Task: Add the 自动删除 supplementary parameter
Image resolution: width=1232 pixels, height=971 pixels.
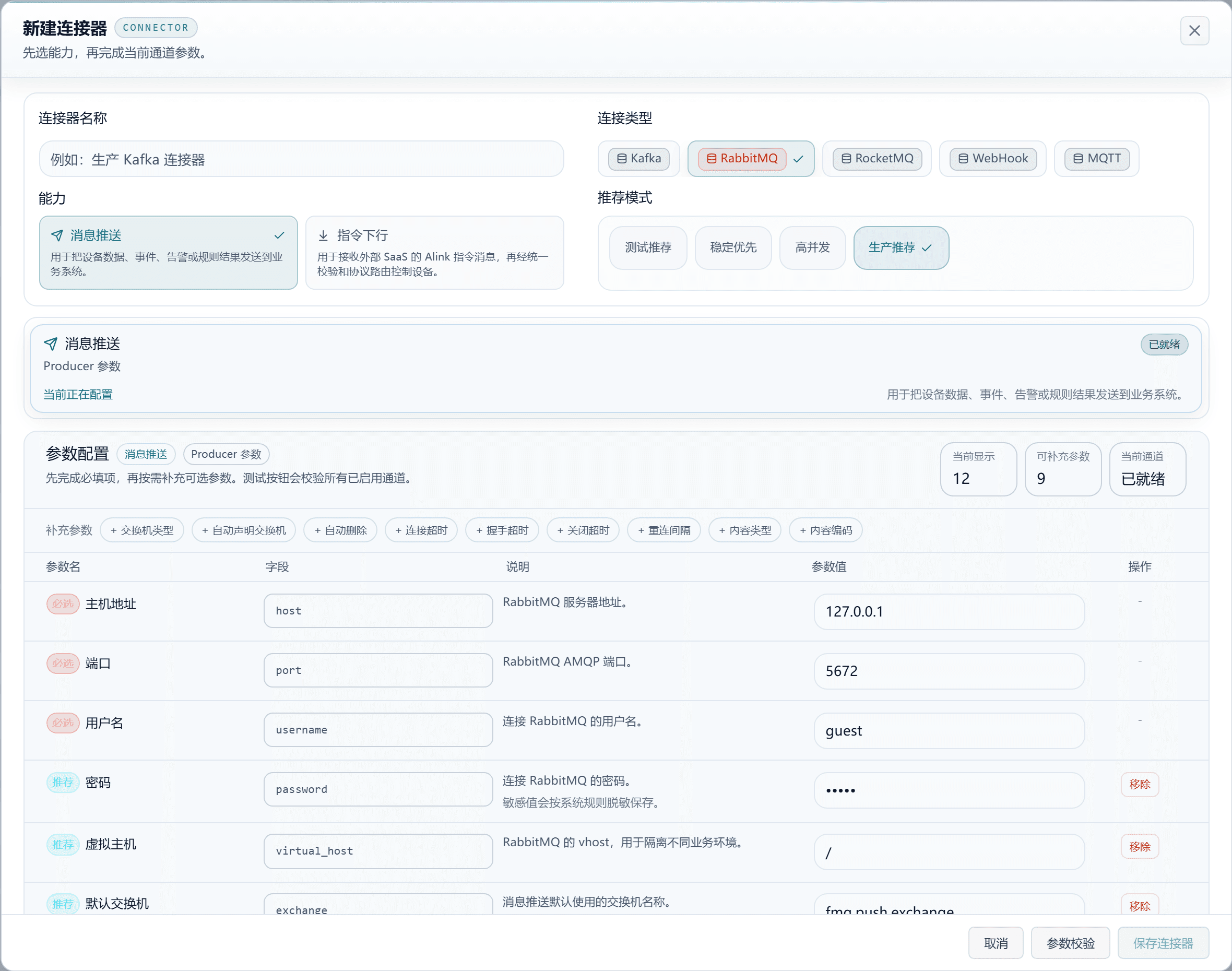Action: [340, 530]
